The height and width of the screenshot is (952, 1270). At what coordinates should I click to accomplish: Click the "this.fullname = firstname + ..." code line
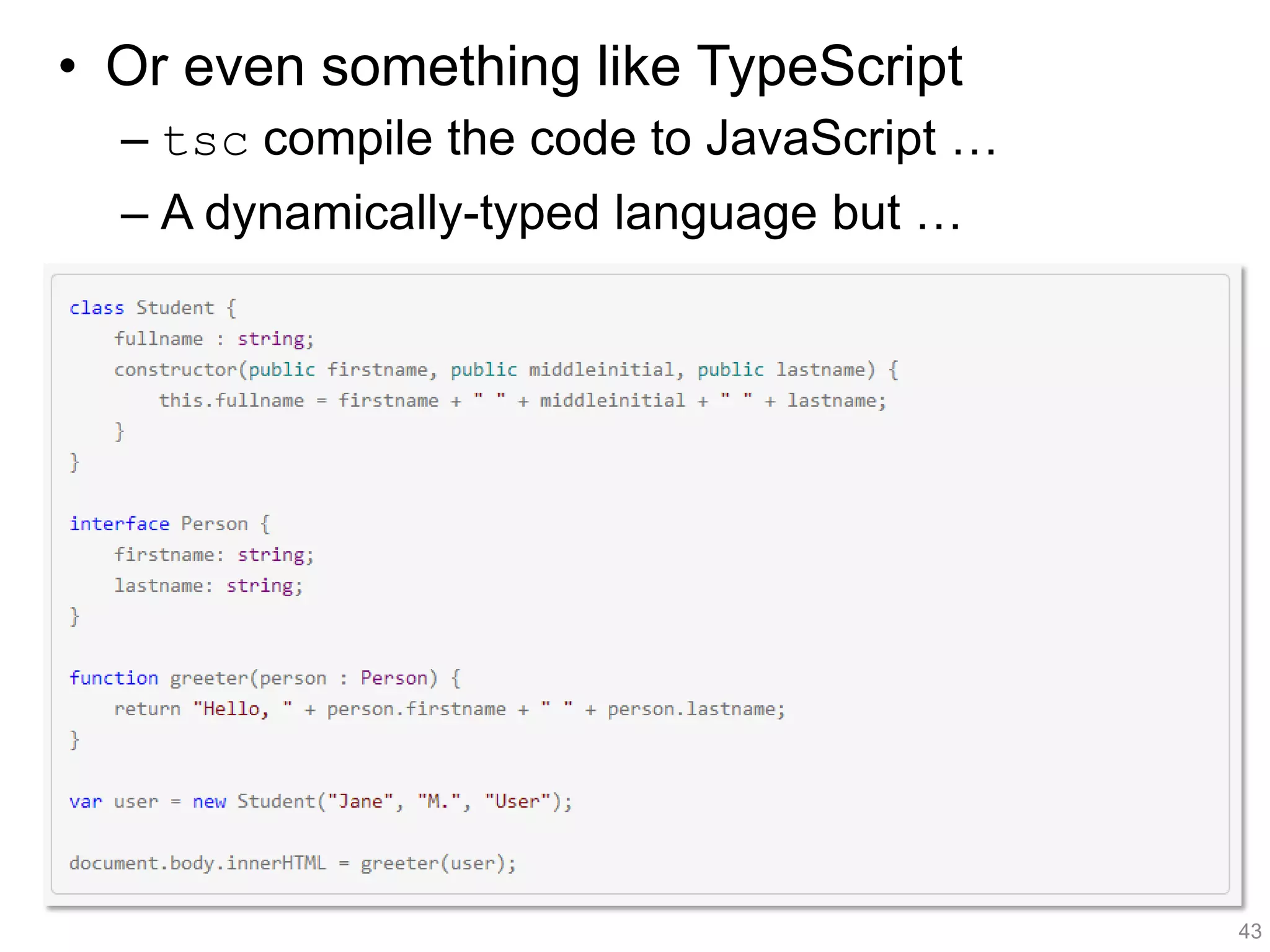(523, 400)
